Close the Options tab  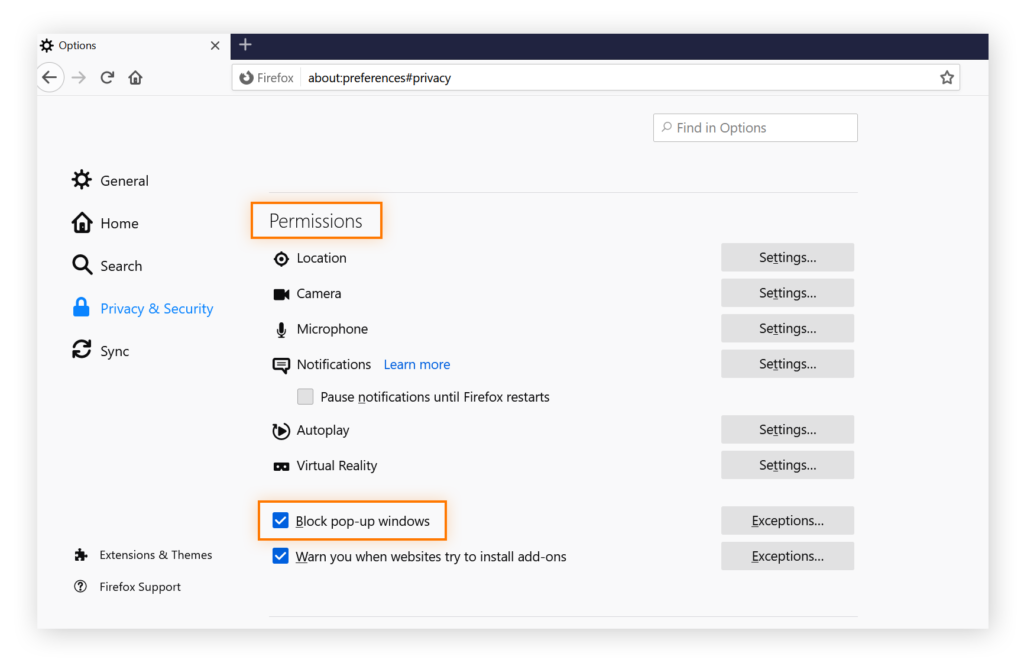point(215,45)
